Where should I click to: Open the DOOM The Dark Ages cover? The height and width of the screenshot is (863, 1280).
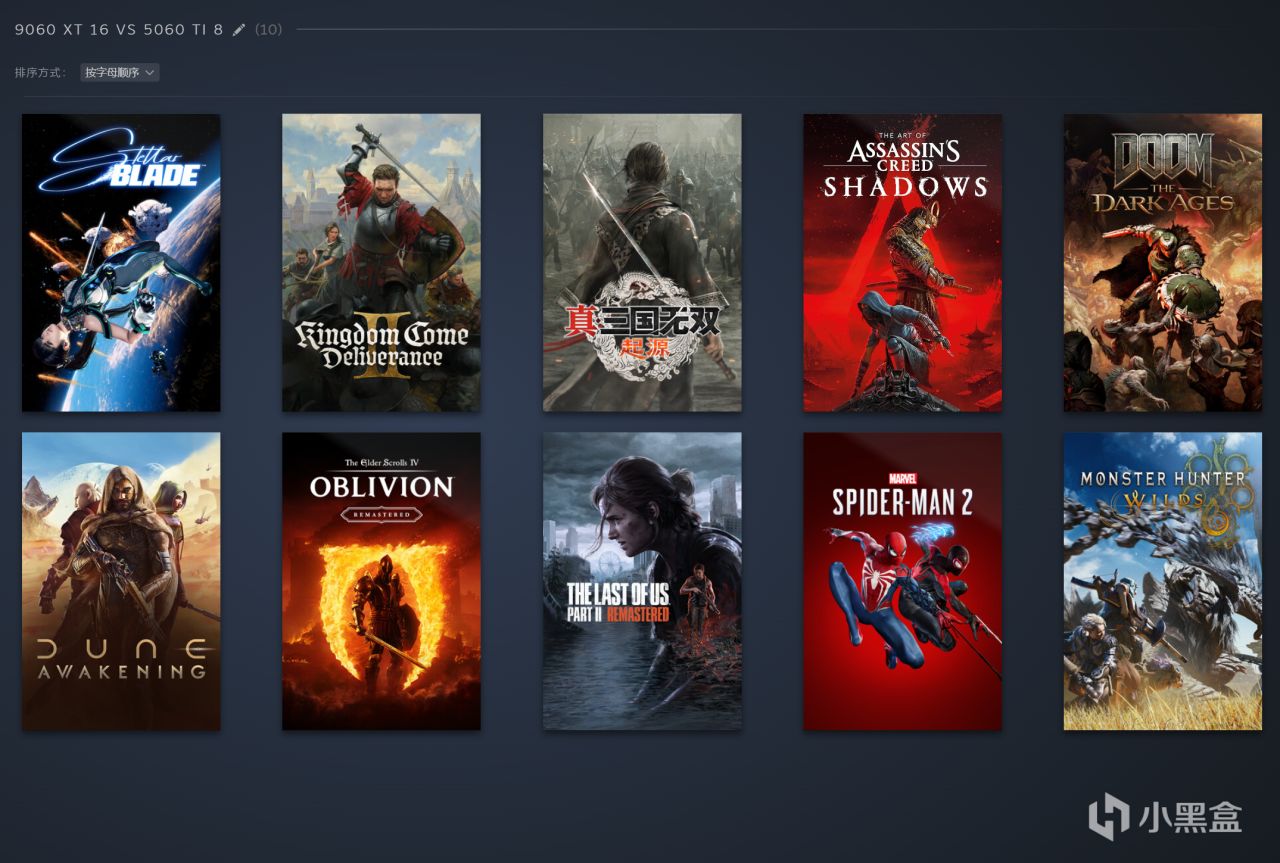(x=1163, y=262)
